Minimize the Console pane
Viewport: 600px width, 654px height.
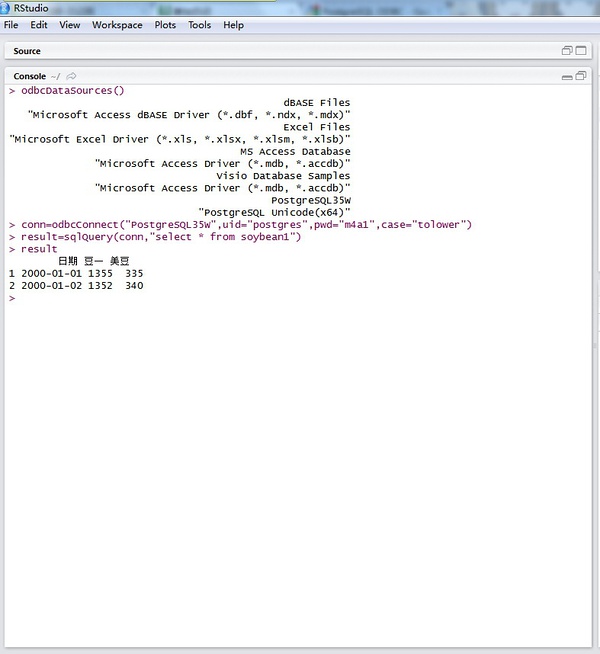point(567,77)
